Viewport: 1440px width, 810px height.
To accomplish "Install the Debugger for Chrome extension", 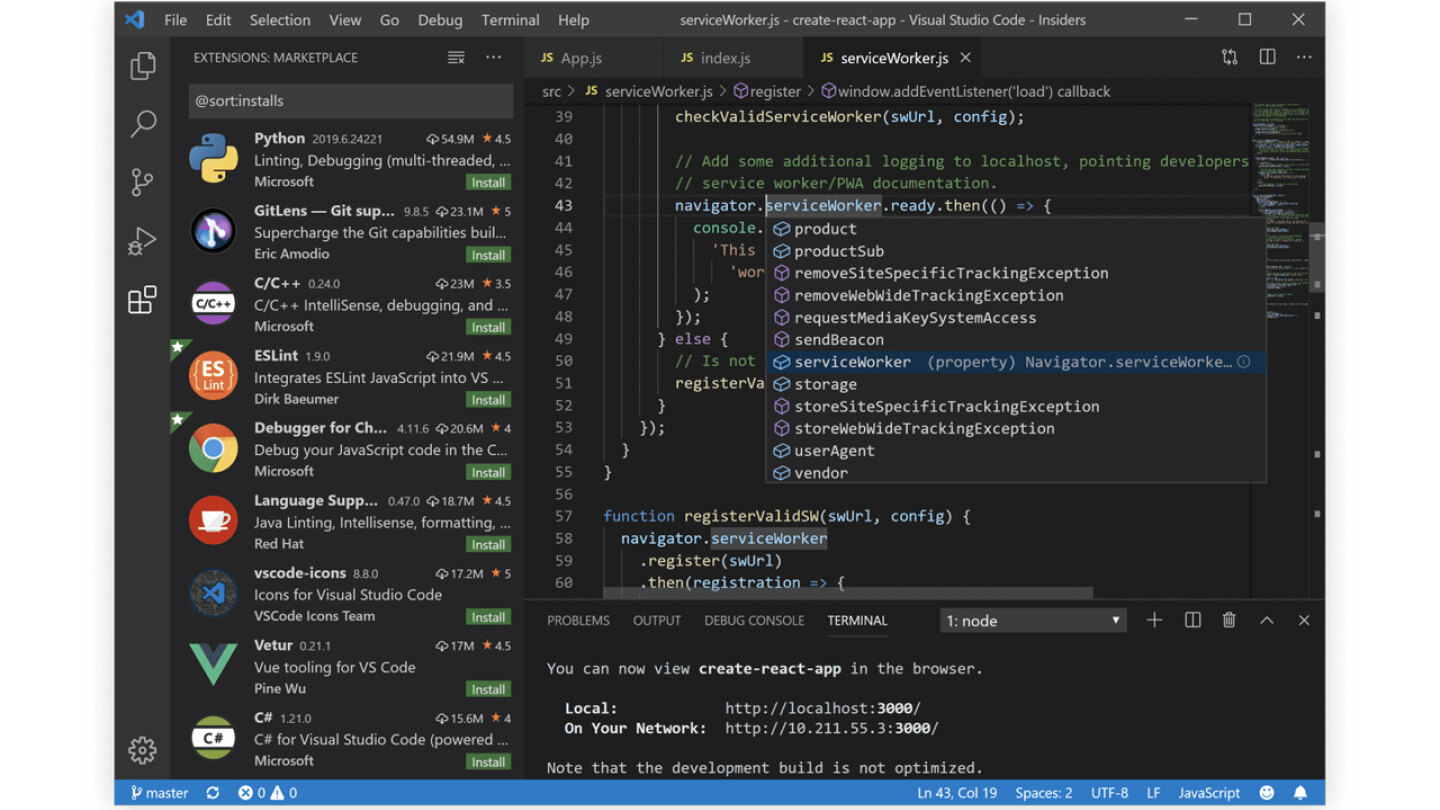I will 488,472.
